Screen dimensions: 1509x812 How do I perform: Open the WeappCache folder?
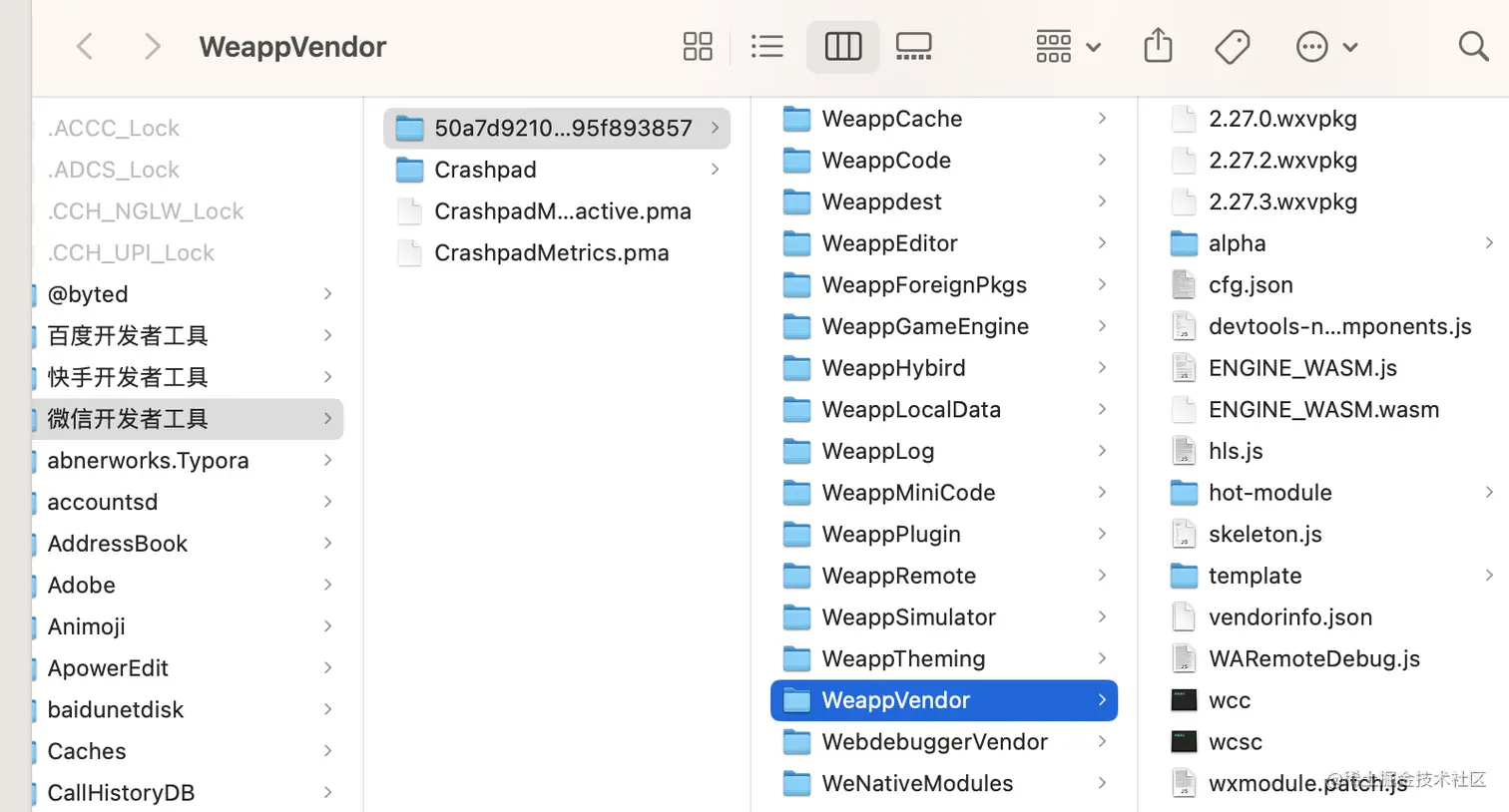click(x=944, y=119)
